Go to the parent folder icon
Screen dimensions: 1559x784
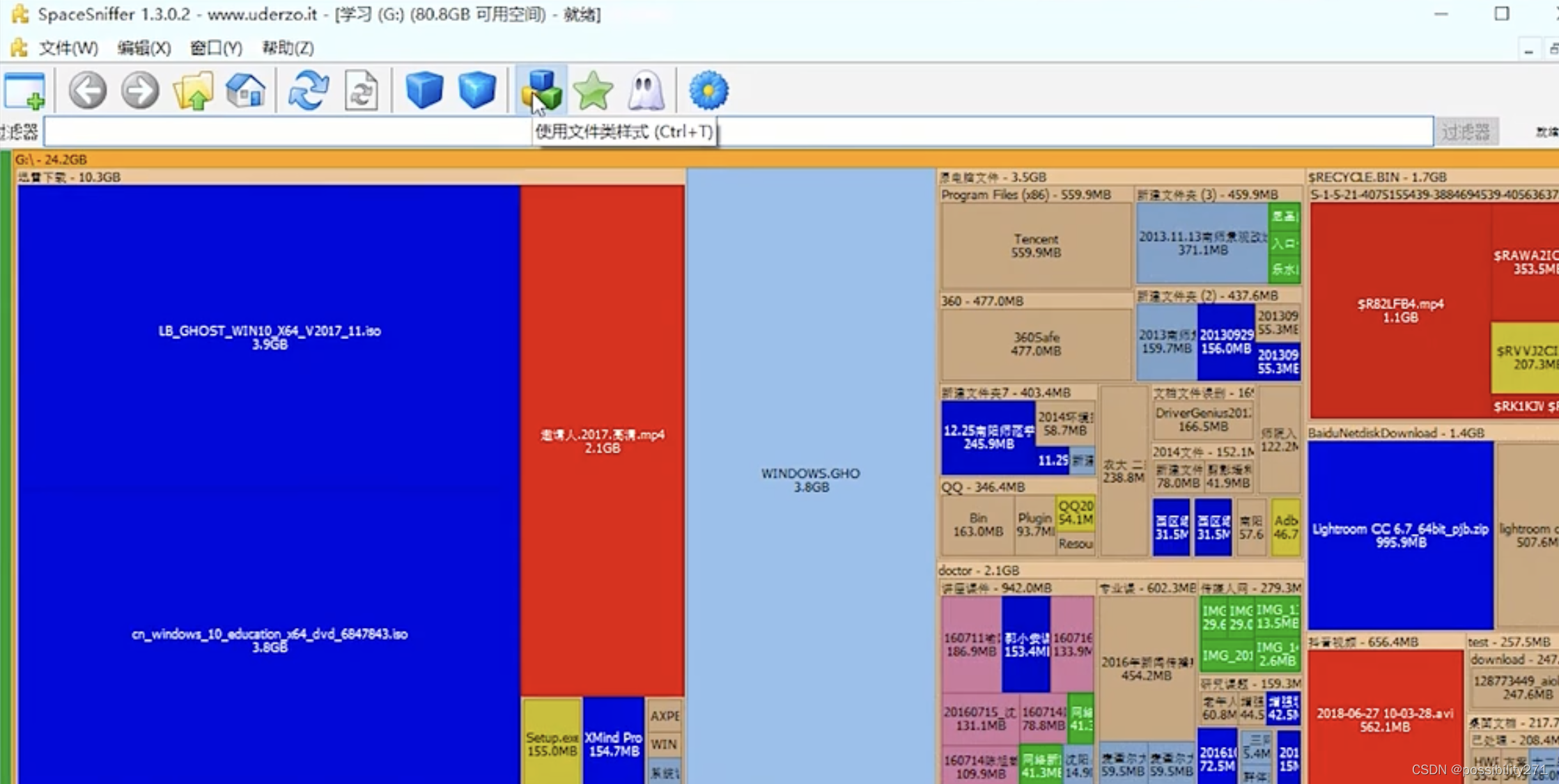tap(193, 91)
